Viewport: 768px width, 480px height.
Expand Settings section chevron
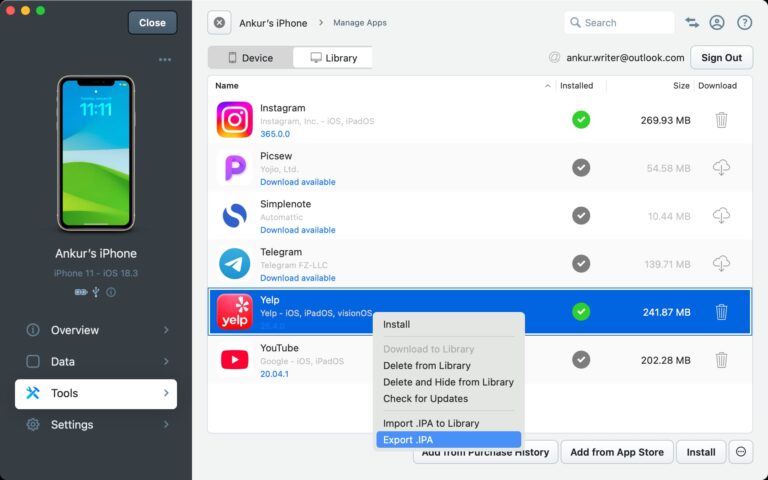[166, 424]
